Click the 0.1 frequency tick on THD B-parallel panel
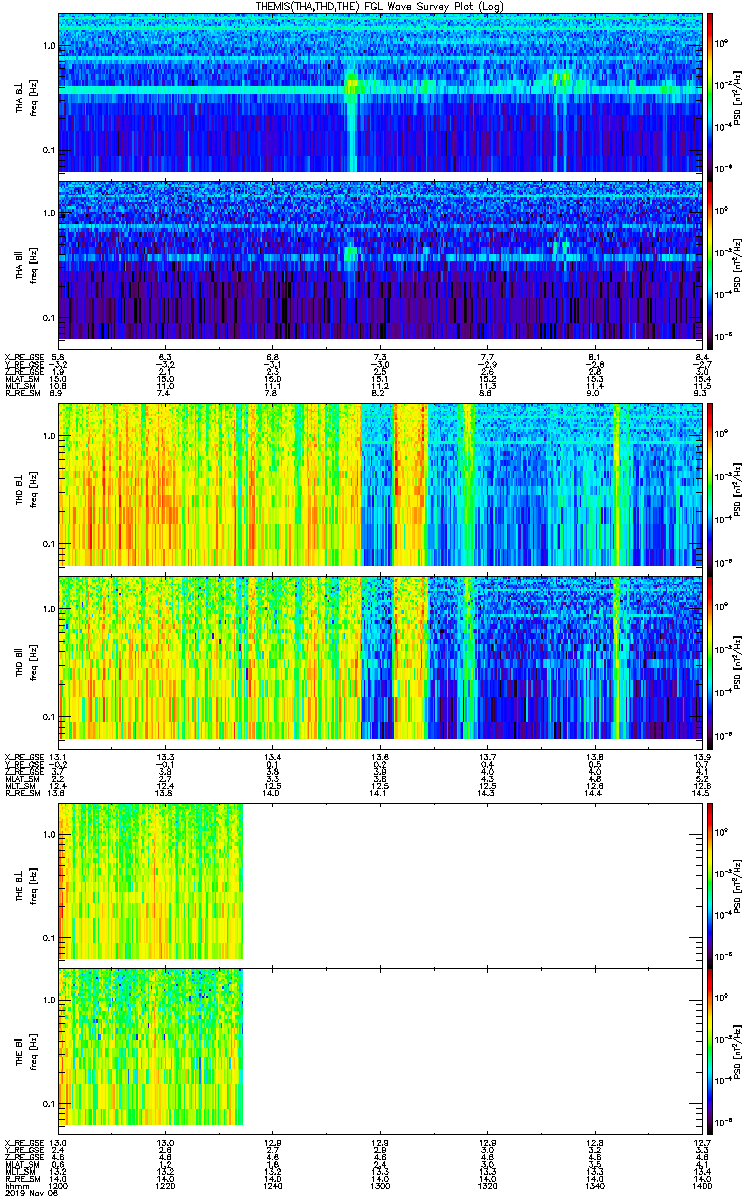The image size is (750, 1200). tap(48, 717)
